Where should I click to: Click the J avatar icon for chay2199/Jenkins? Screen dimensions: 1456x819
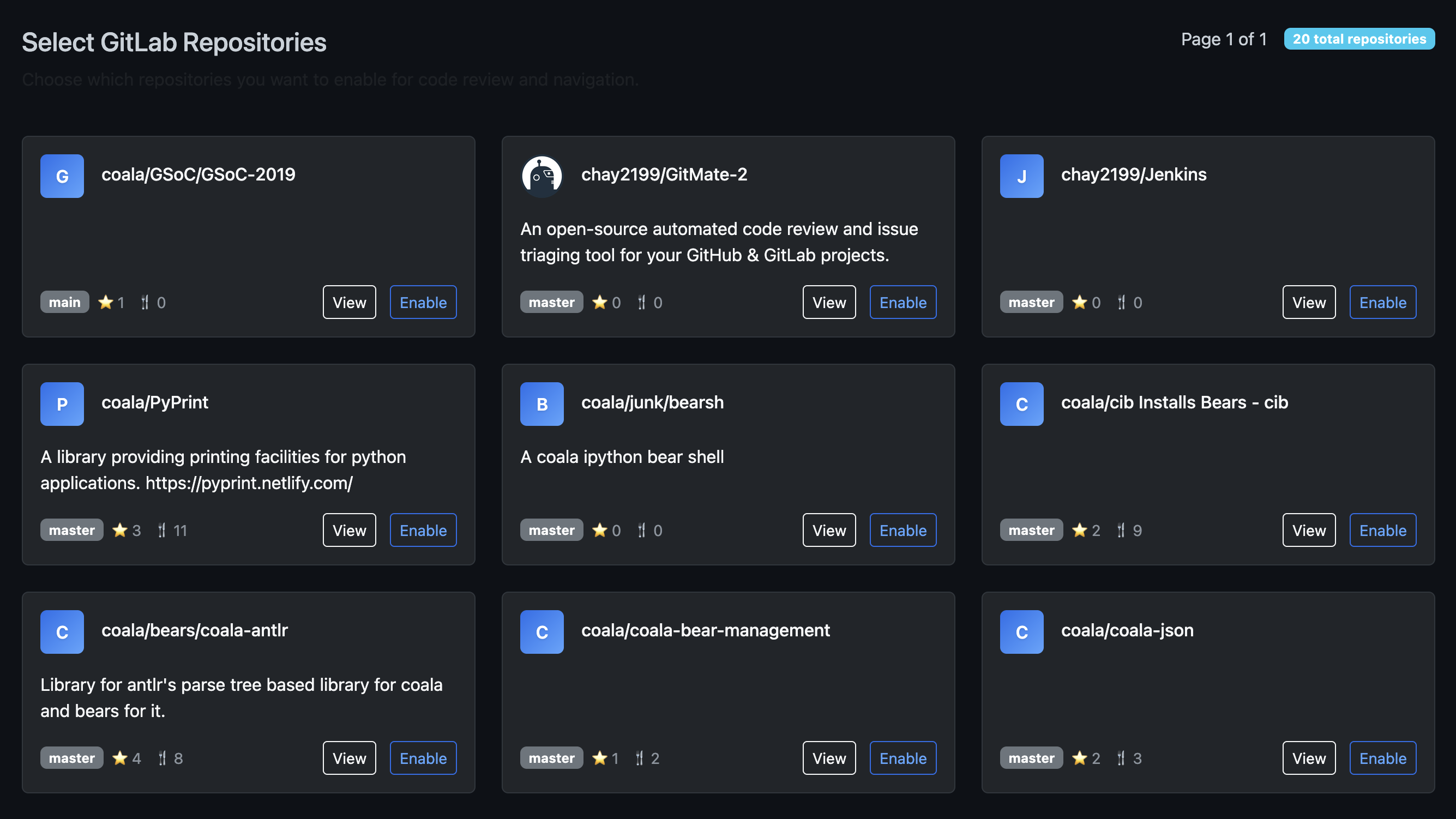1021,176
